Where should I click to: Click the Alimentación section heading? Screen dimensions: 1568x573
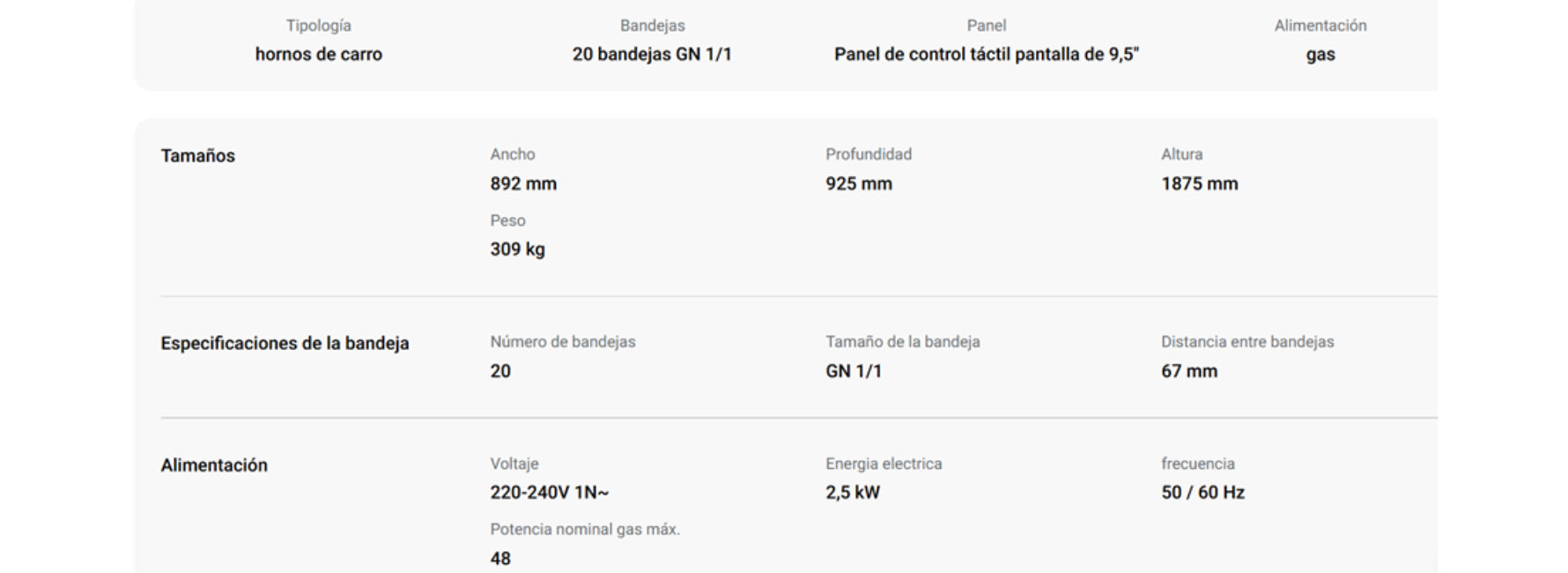214,465
